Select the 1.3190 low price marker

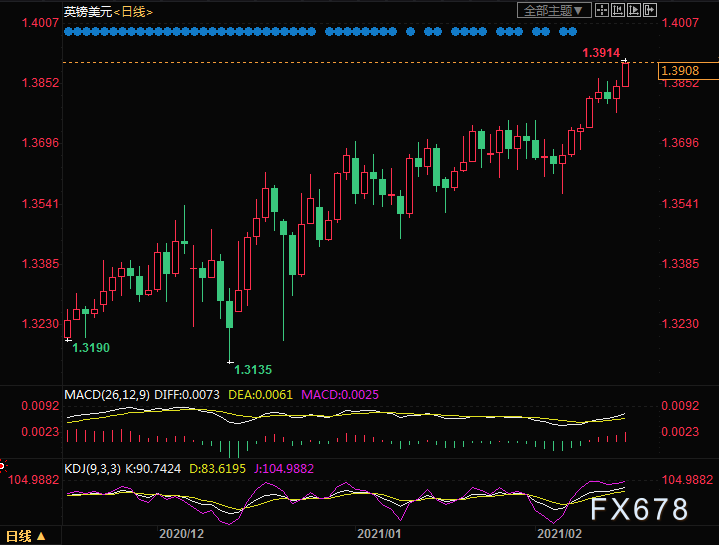[91, 347]
